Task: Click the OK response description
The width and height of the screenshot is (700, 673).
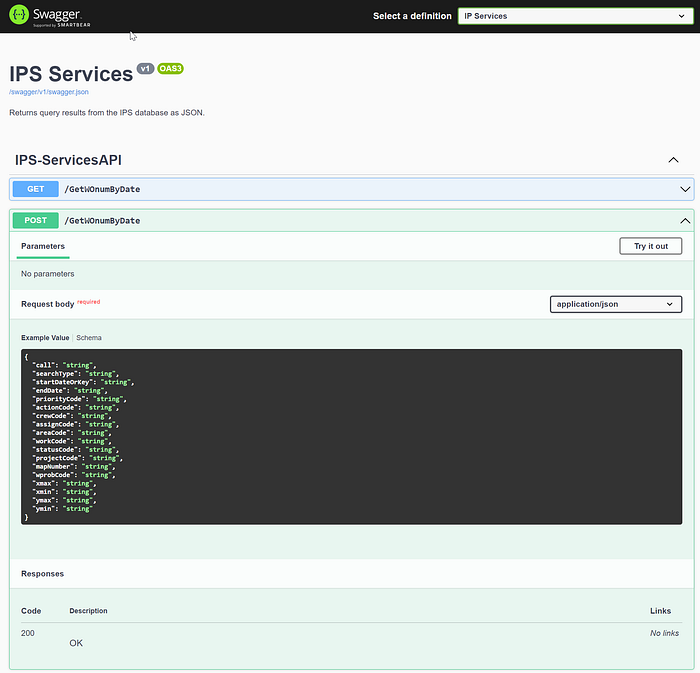Action: [x=76, y=643]
